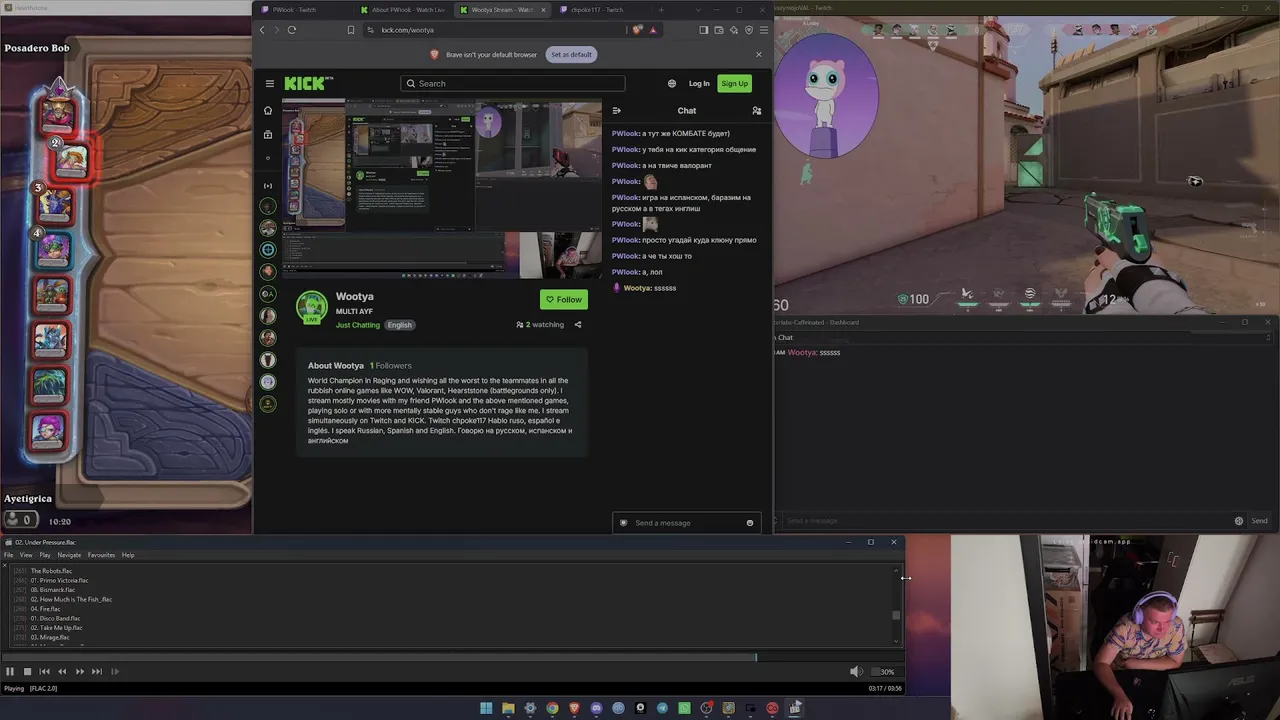1280x720 pixels.
Task: Open the Play menu in music player
Action: [x=45, y=555]
